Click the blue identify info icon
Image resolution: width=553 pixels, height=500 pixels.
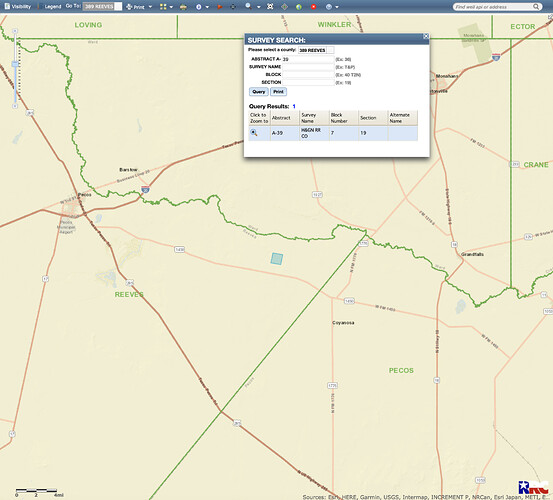point(199,7)
